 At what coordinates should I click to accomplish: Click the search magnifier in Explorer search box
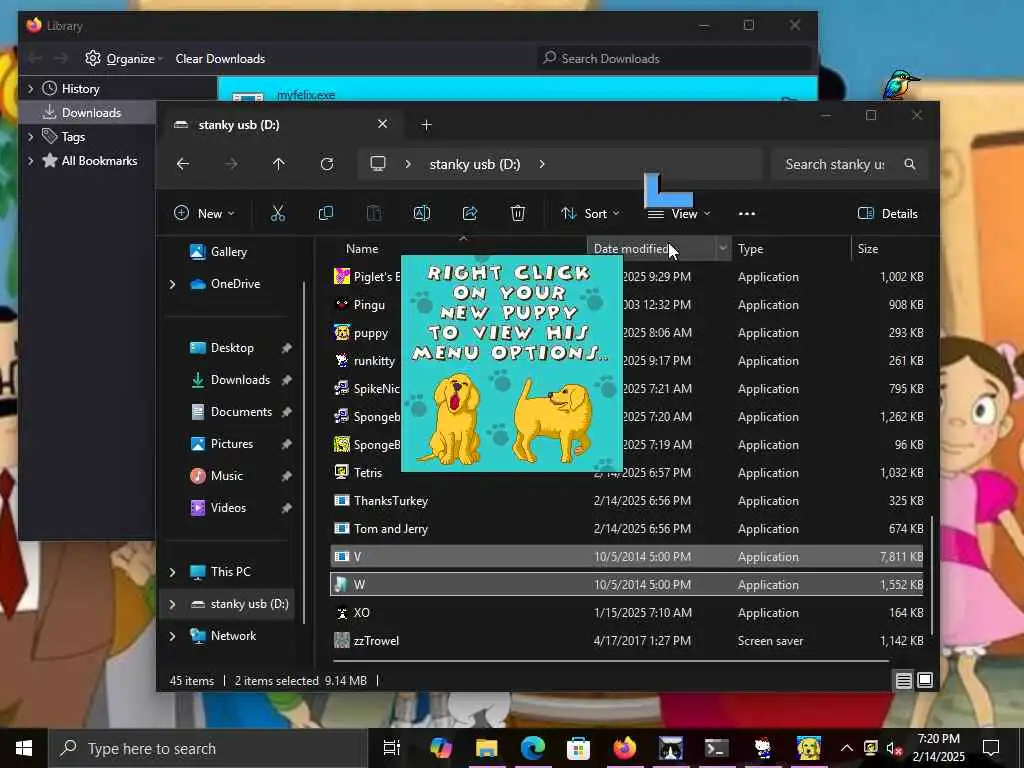point(910,164)
